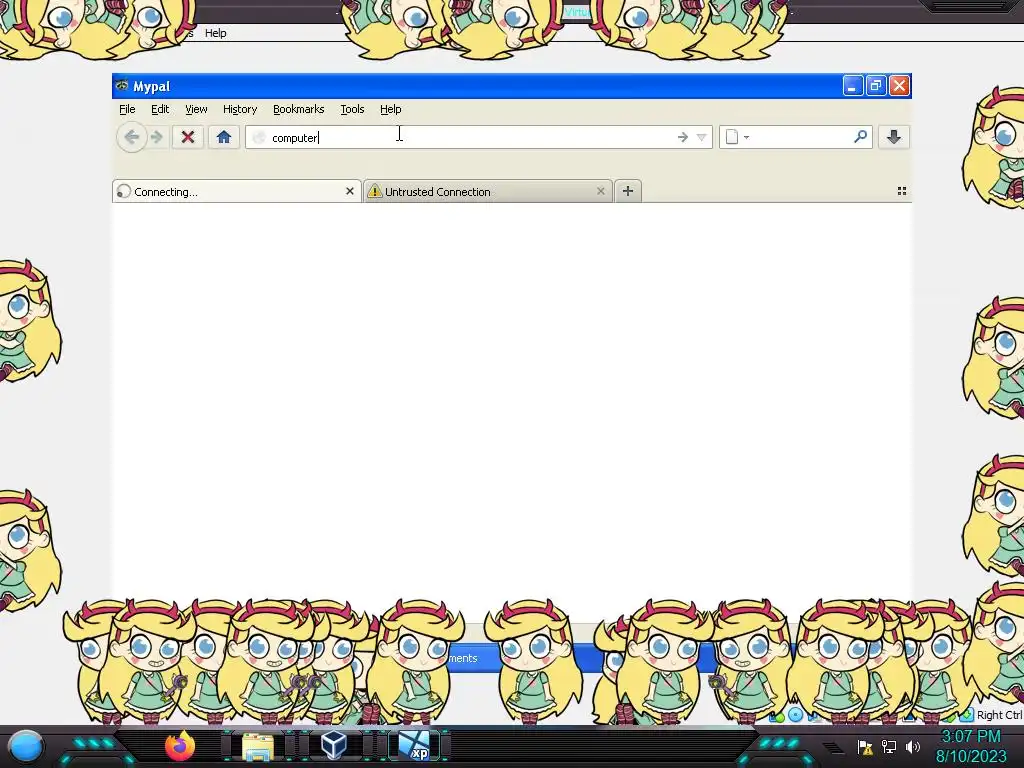Open network tray icon
The height and width of the screenshot is (768, 1024).
coord(889,746)
